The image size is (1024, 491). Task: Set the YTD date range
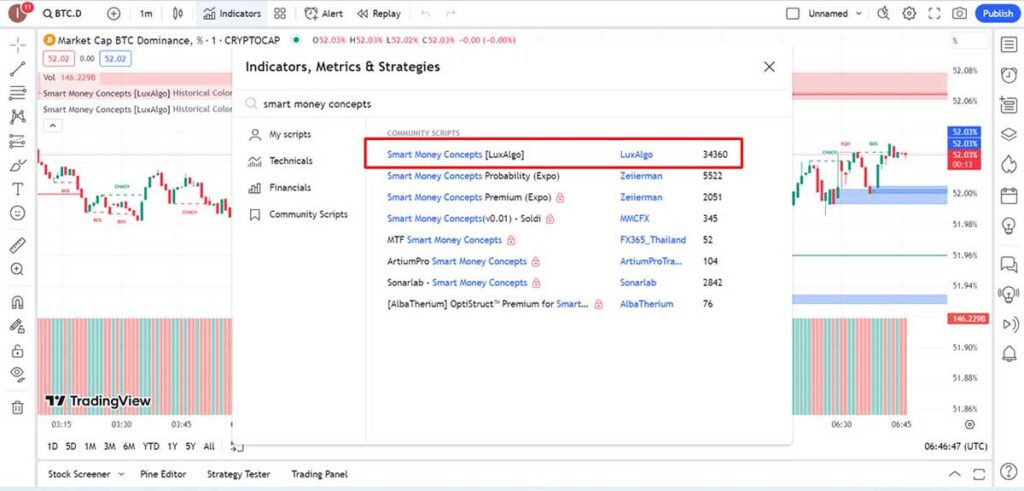(151, 447)
